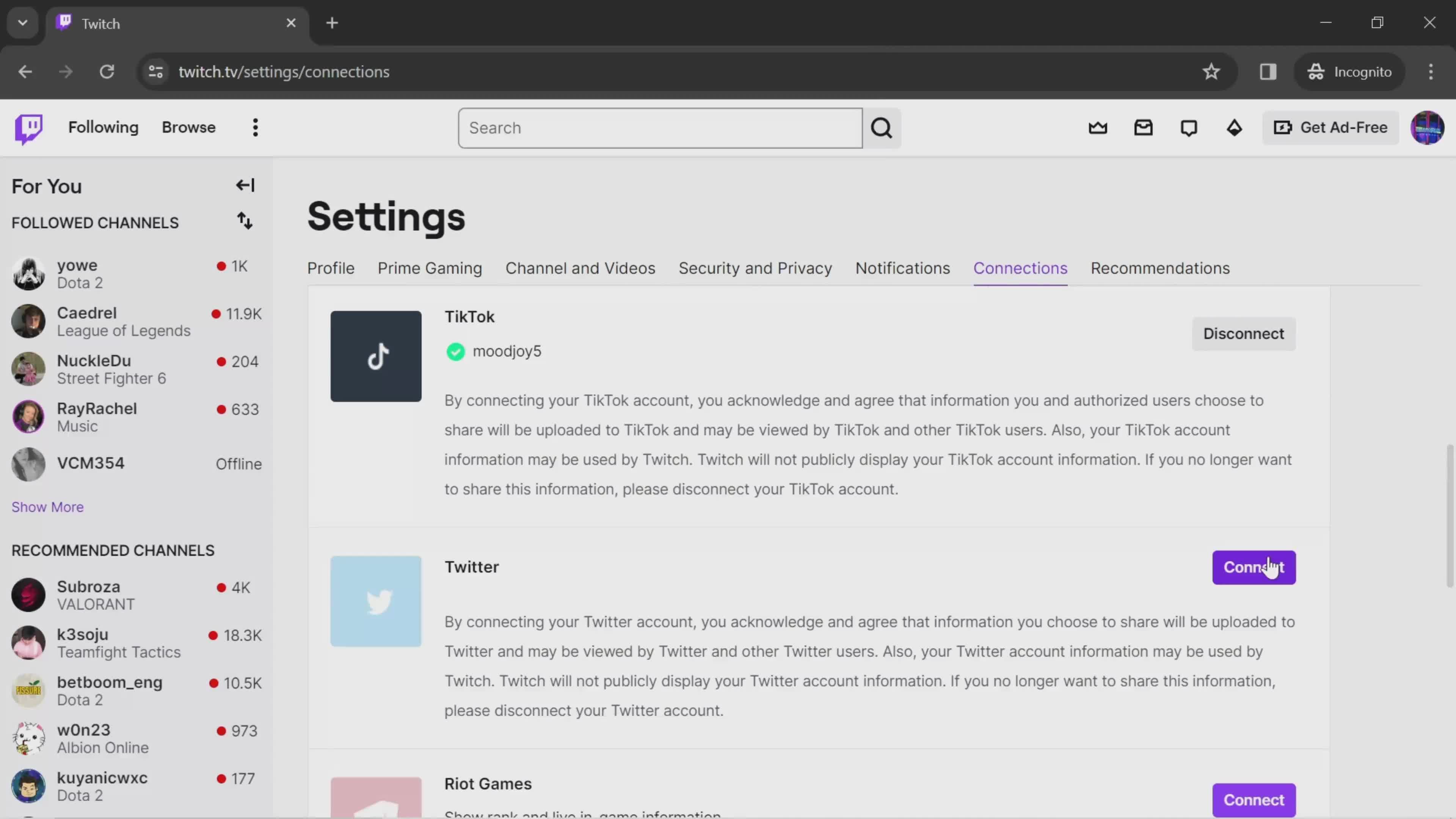Click the Twitch search input field
1456x819 pixels.
point(660,127)
